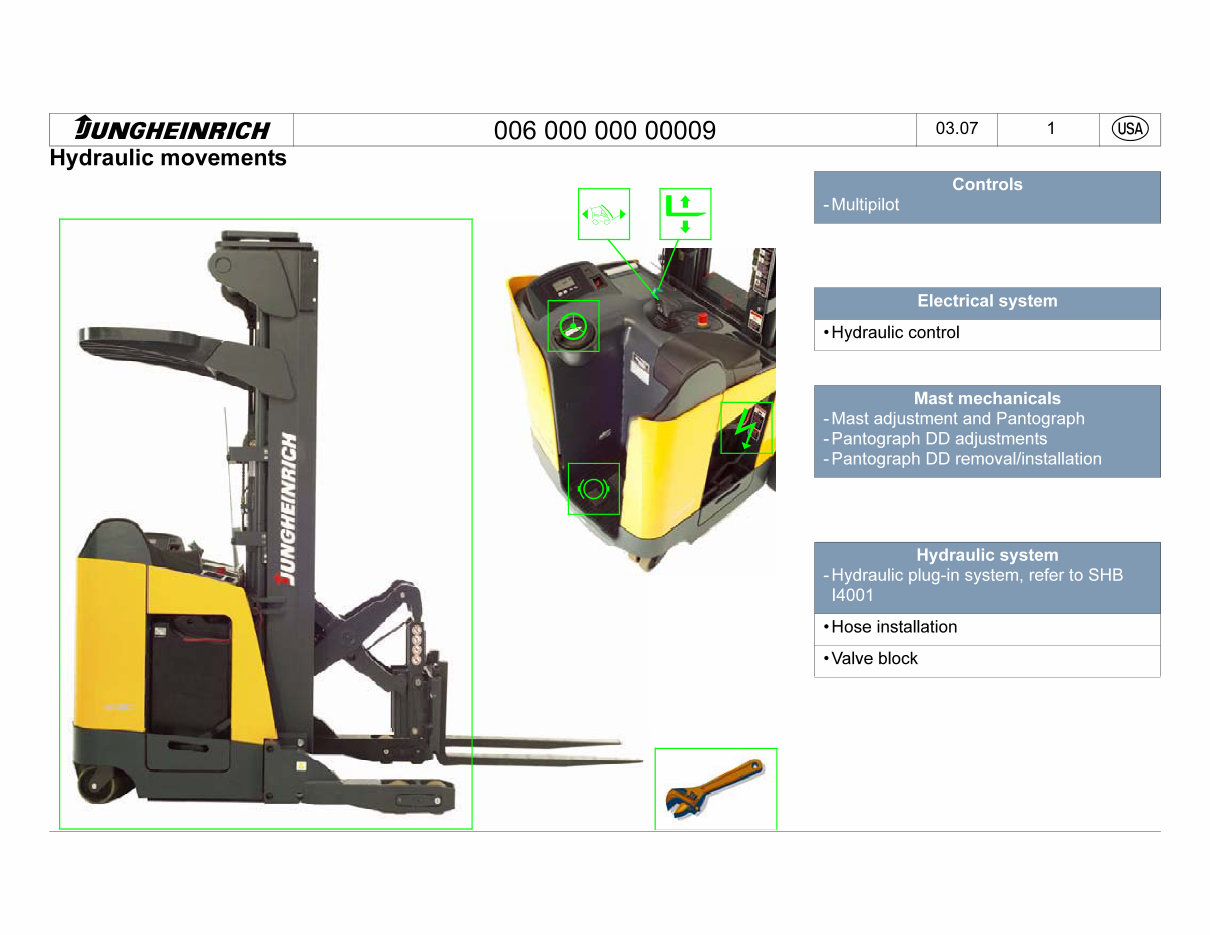Viewport: 1210px width, 935px height.
Task: Click the document number 006 000 000 00009
Action: coord(604,130)
